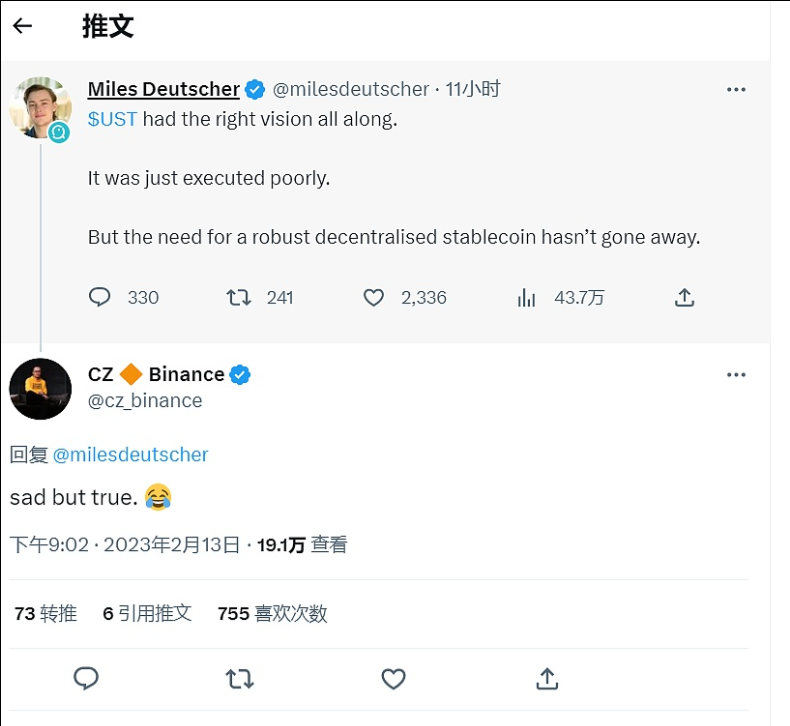This screenshot has width=790, height=726.
Task: Open @milesdeutscher mention in reply line
Action: click(130, 454)
